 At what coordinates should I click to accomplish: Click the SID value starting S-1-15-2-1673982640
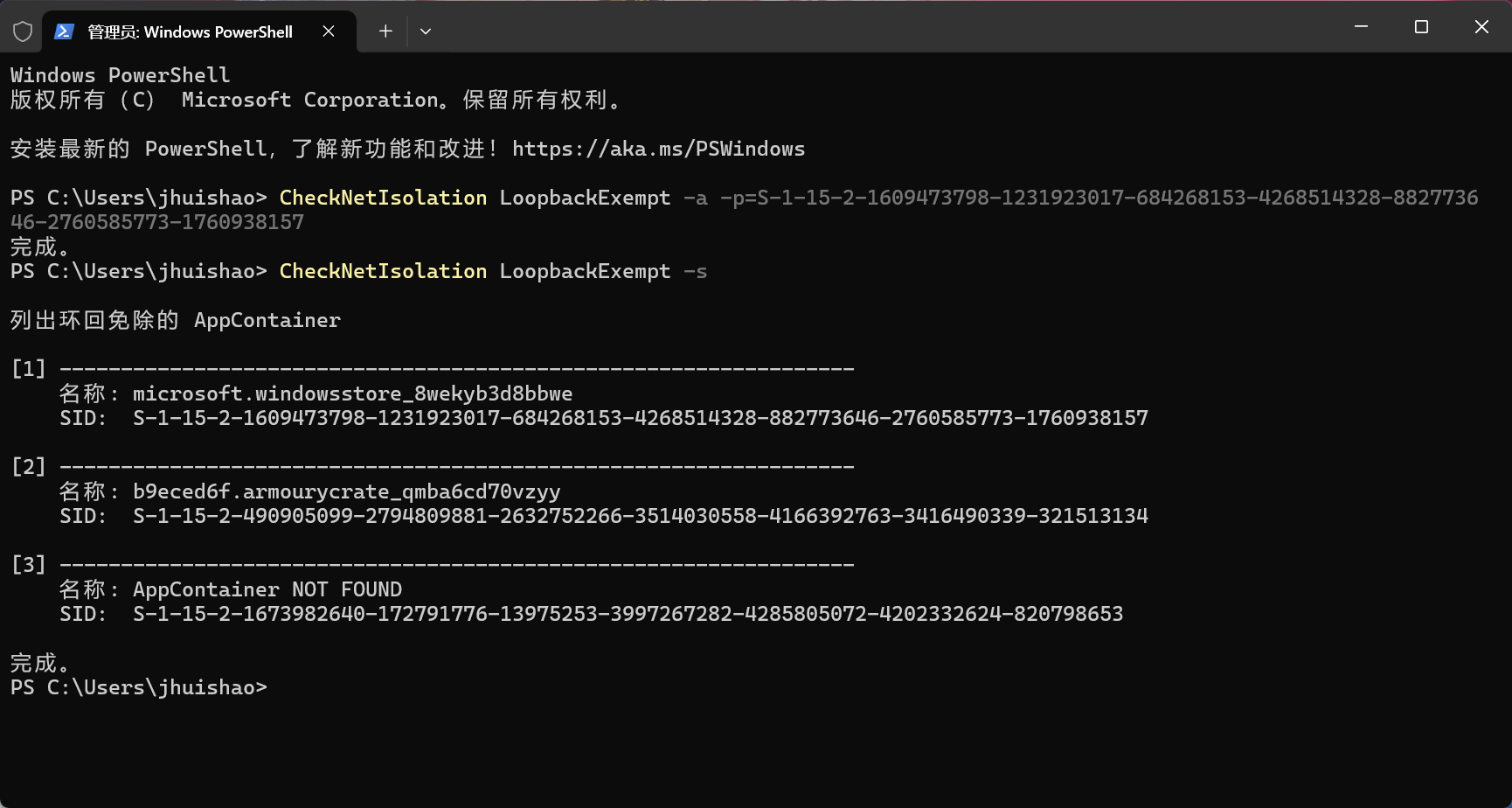628,615
